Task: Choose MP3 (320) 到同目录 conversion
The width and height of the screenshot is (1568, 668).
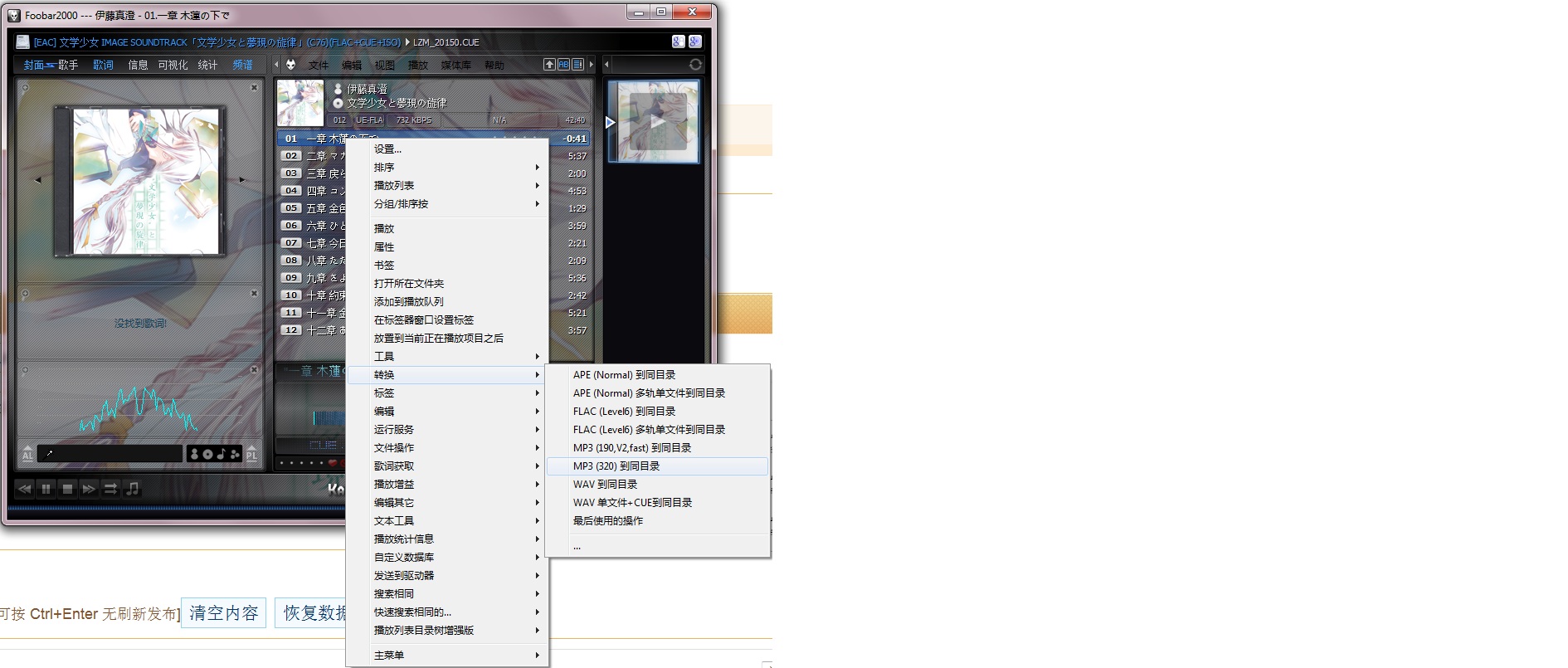Action: (657, 466)
